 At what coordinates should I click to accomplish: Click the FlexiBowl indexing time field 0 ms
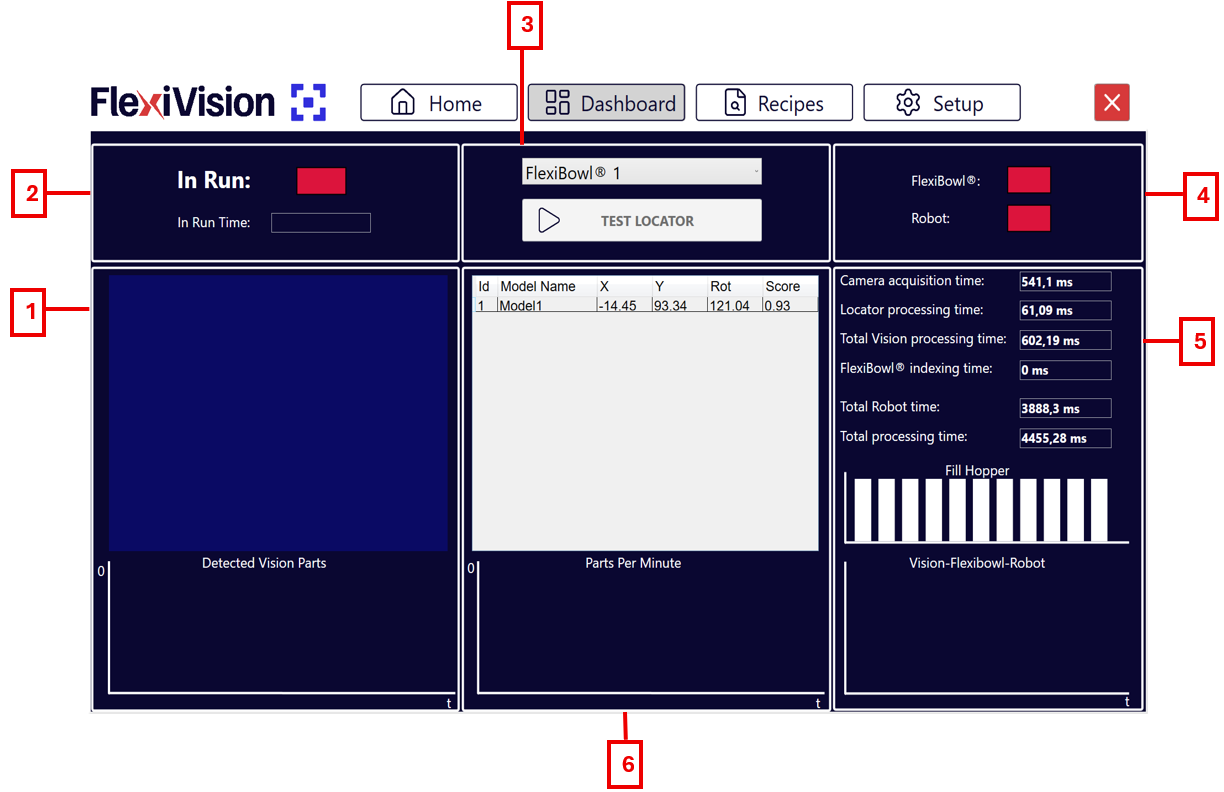click(1065, 370)
